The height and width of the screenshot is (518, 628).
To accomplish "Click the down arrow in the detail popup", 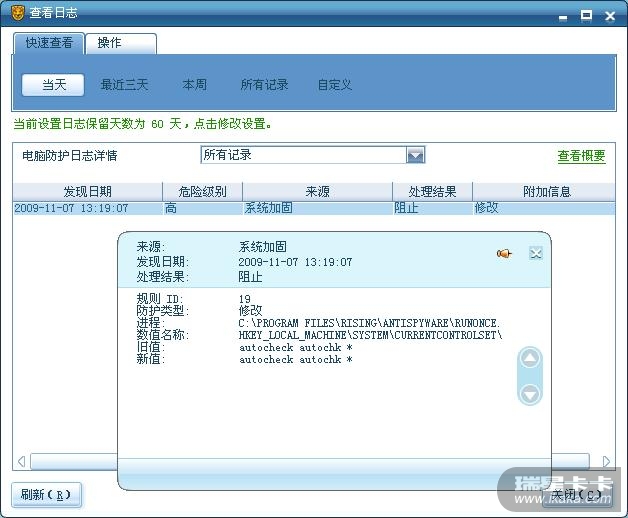I will click(530, 394).
